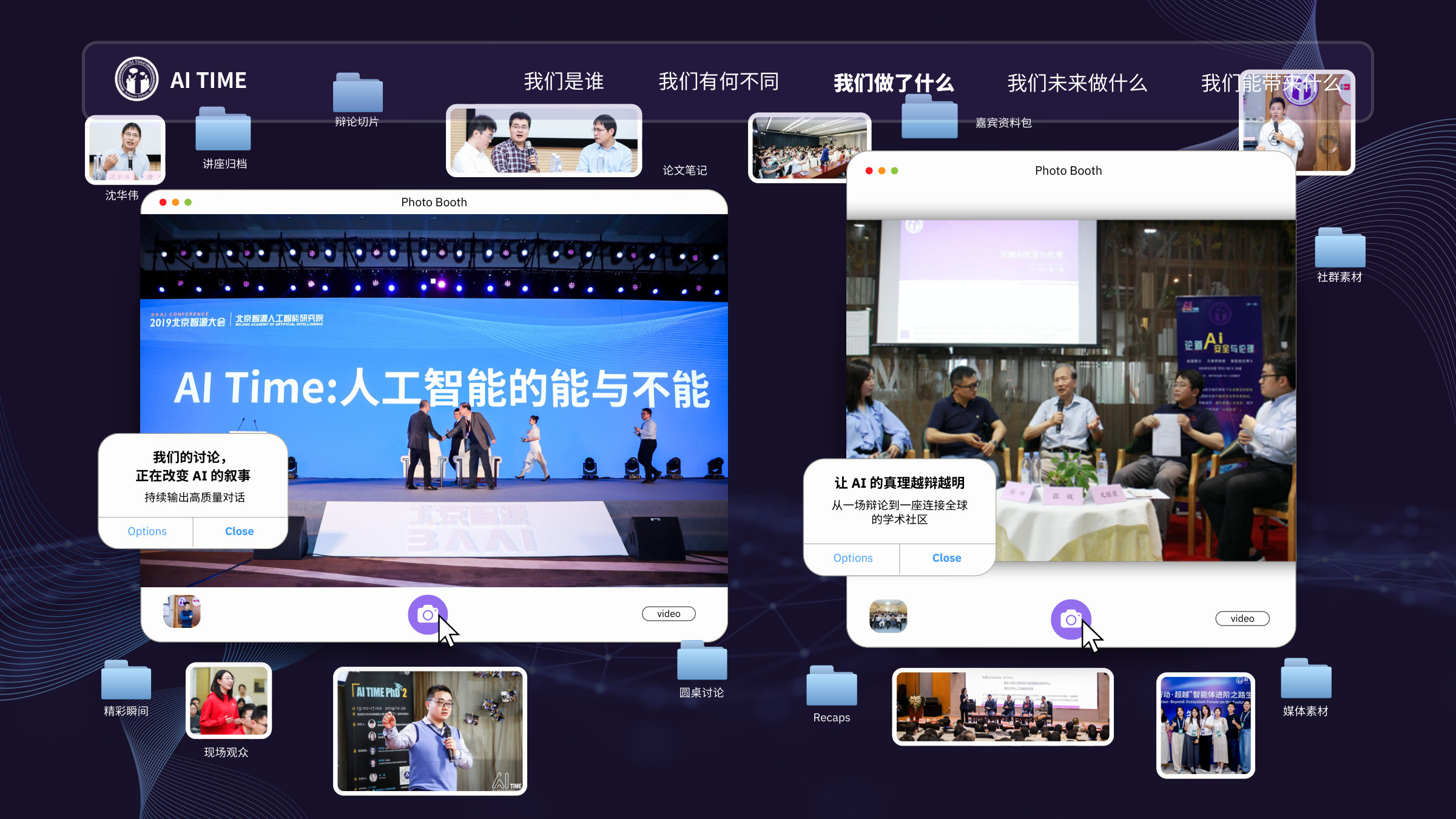1456x819 pixels.
Task: Close the left Photo Booth window
Action: coord(163,203)
